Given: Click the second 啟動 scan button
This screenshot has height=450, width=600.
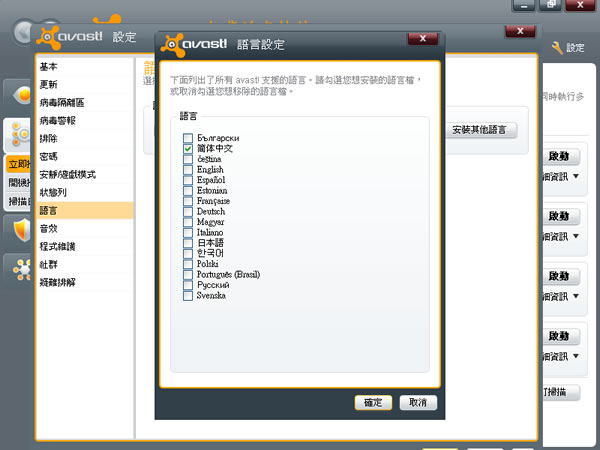Looking at the screenshot, I should pos(561,216).
